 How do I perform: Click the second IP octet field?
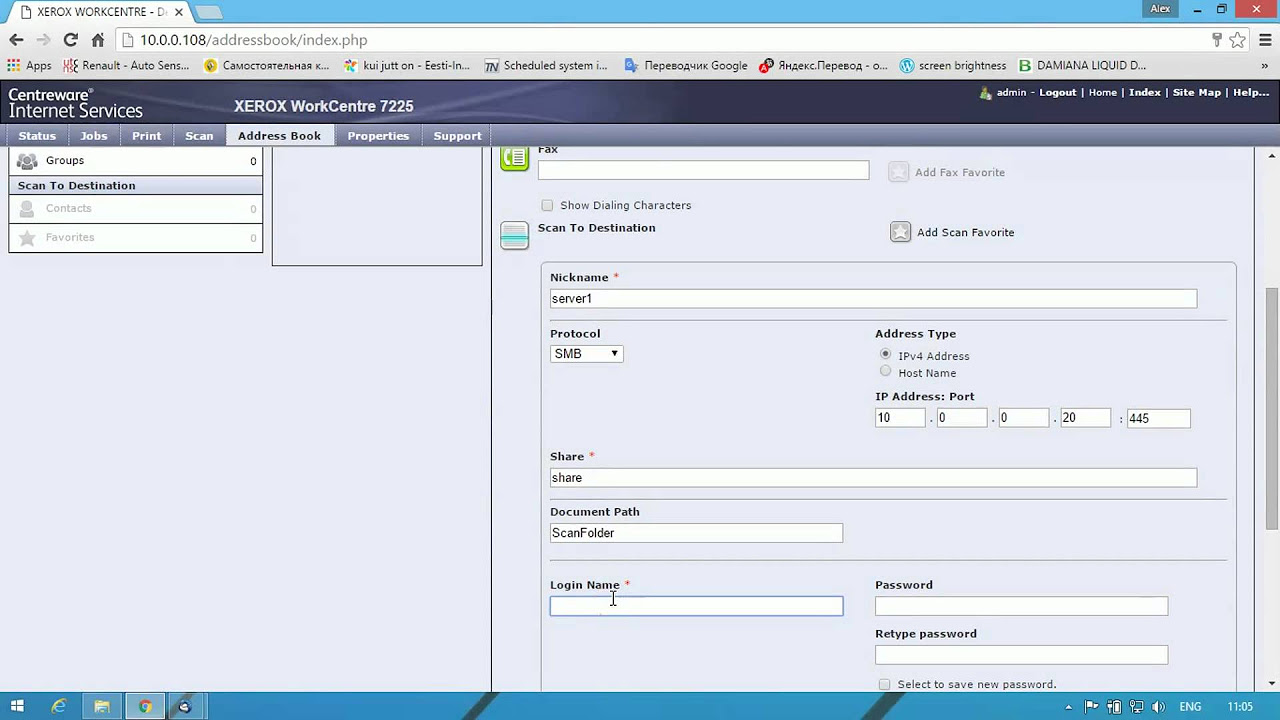pos(962,418)
